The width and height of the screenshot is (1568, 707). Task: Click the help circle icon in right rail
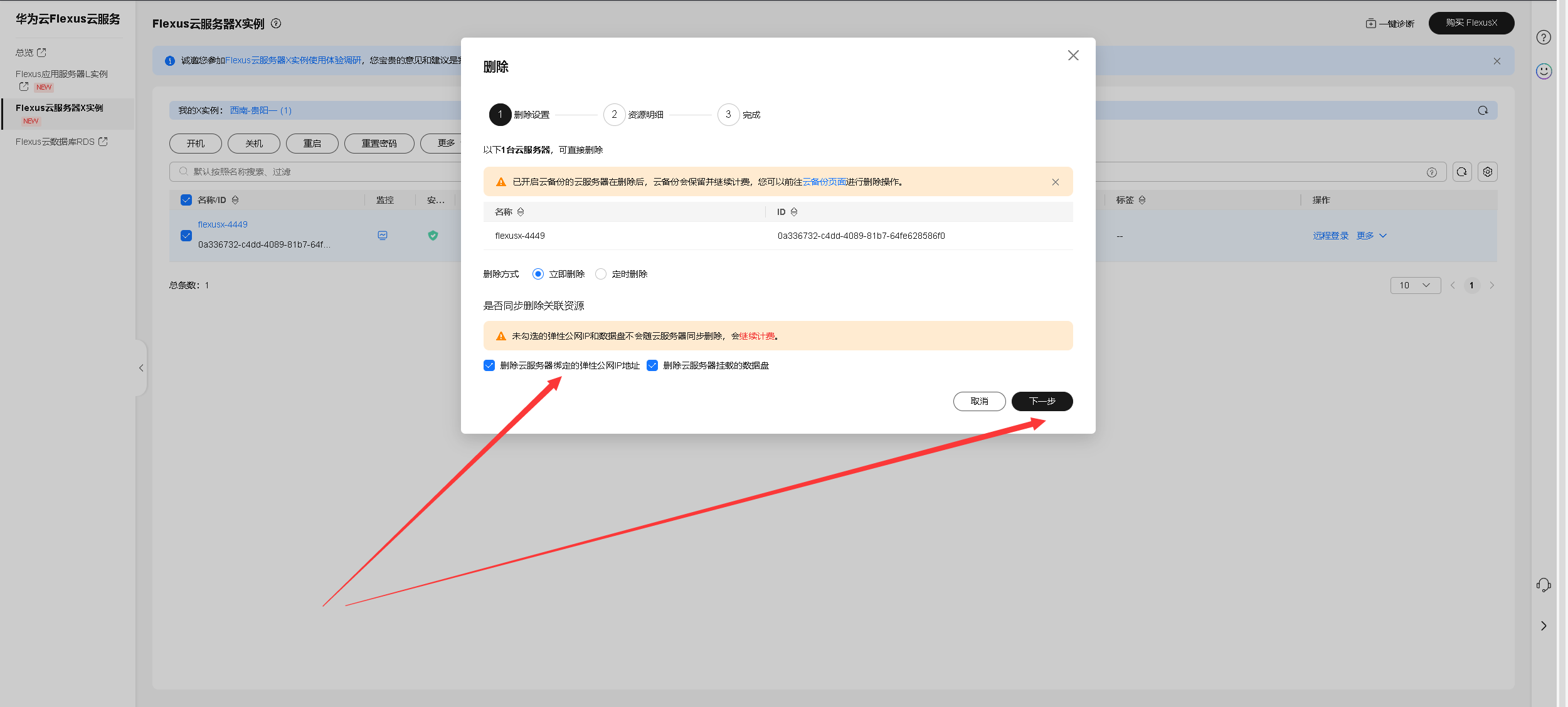coord(1544,37)
